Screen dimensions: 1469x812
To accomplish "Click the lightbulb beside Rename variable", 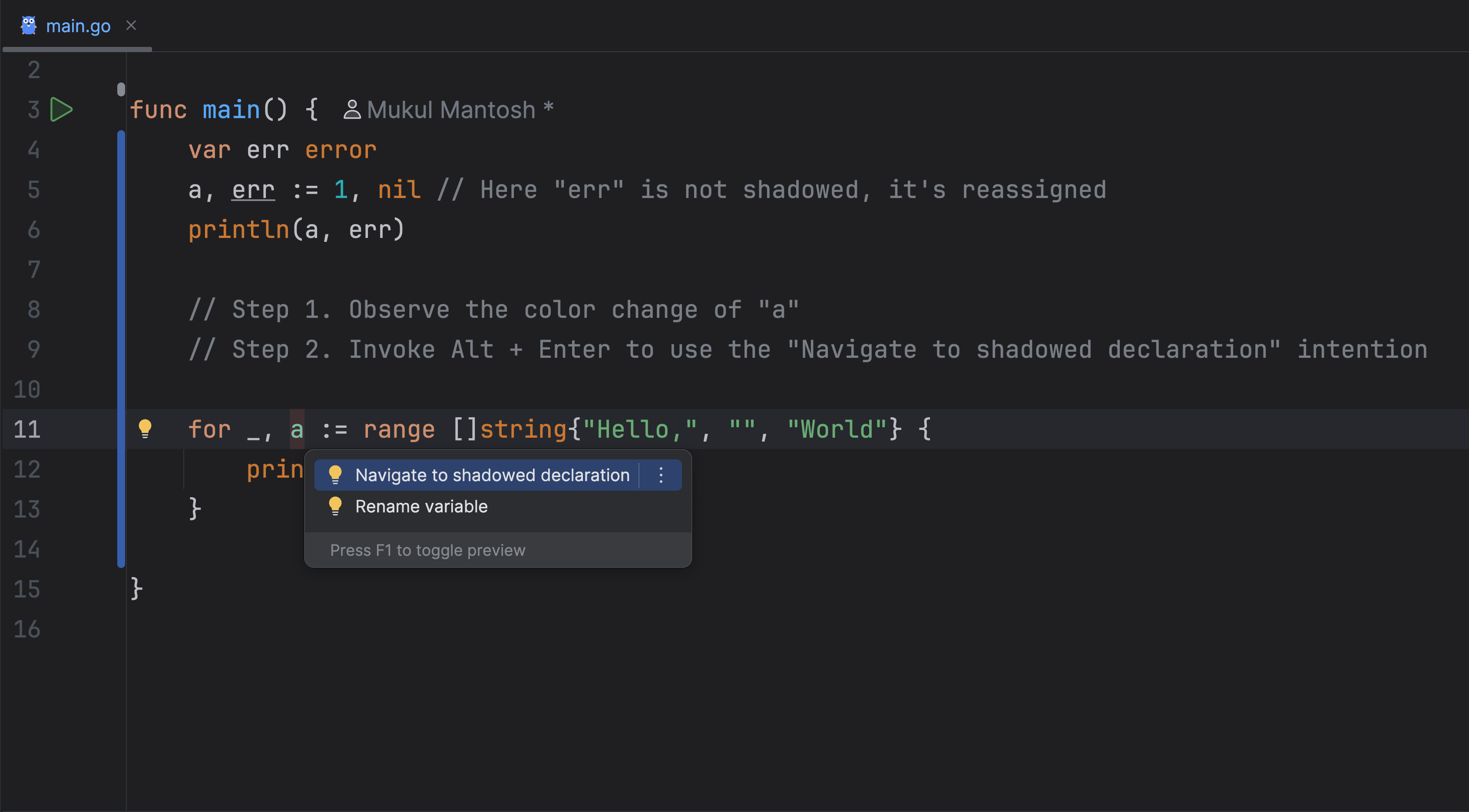I will coord(335,506).
